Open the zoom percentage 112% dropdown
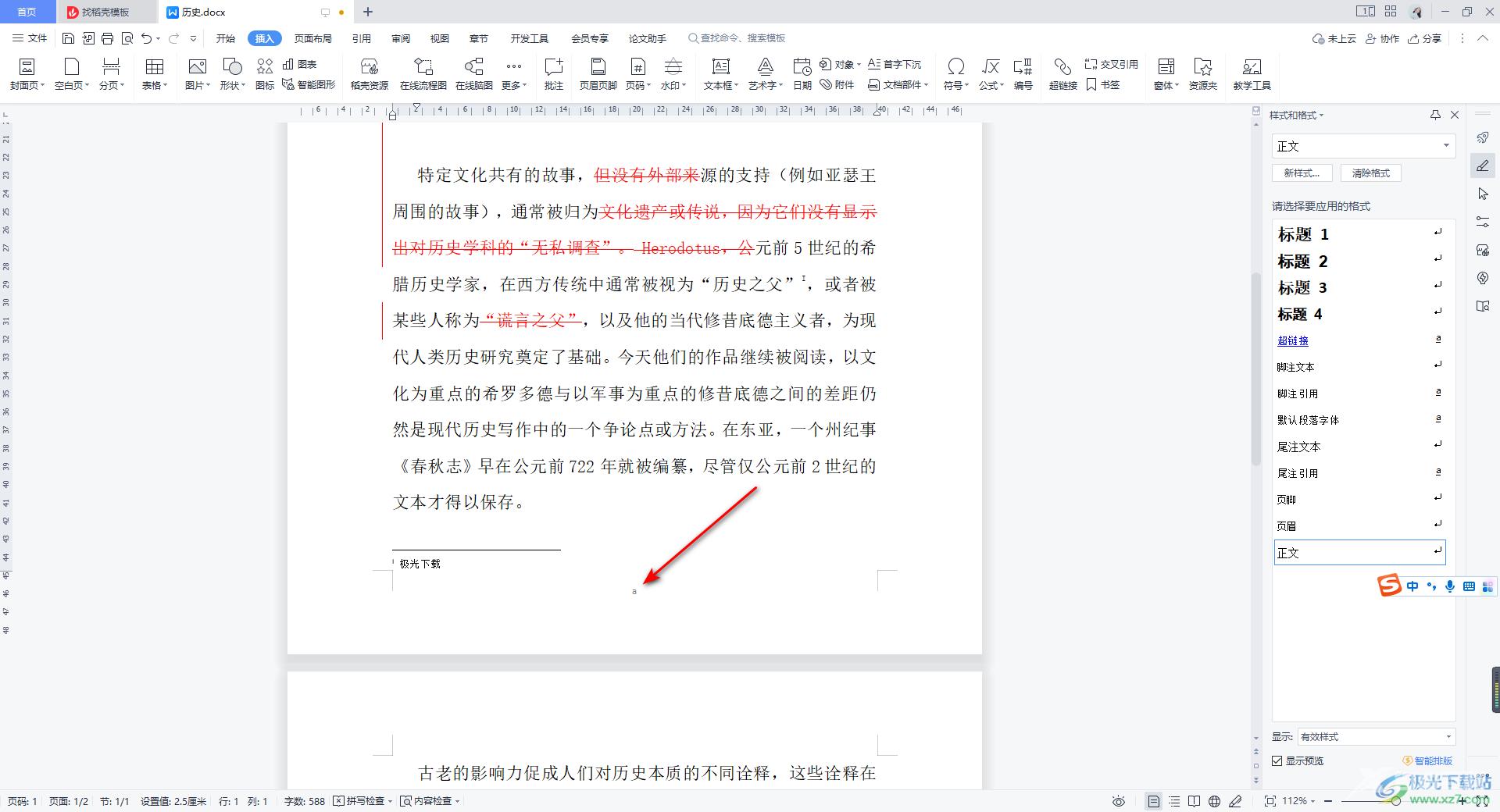This screenshot has height=812, width=1500. tap(1299, 801)
